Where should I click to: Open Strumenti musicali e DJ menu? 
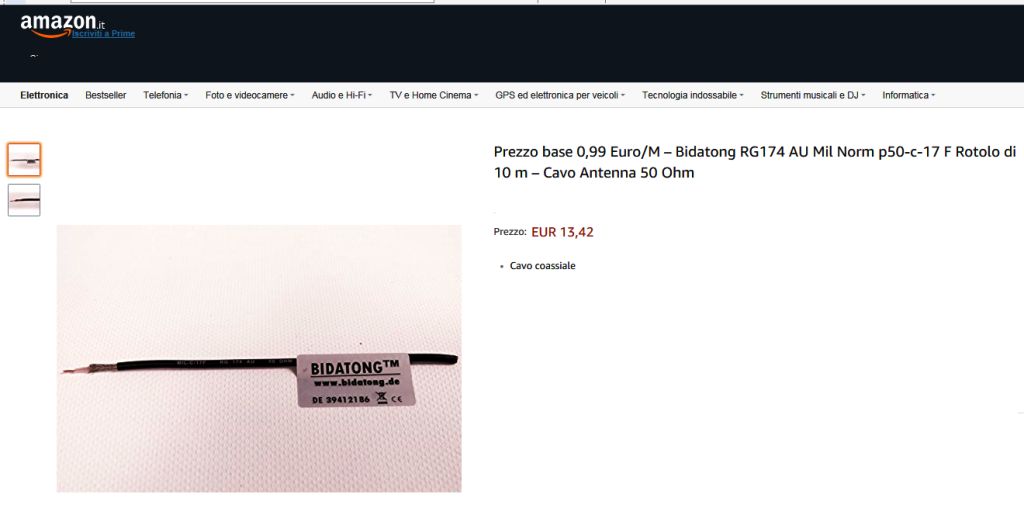(812, 95)
